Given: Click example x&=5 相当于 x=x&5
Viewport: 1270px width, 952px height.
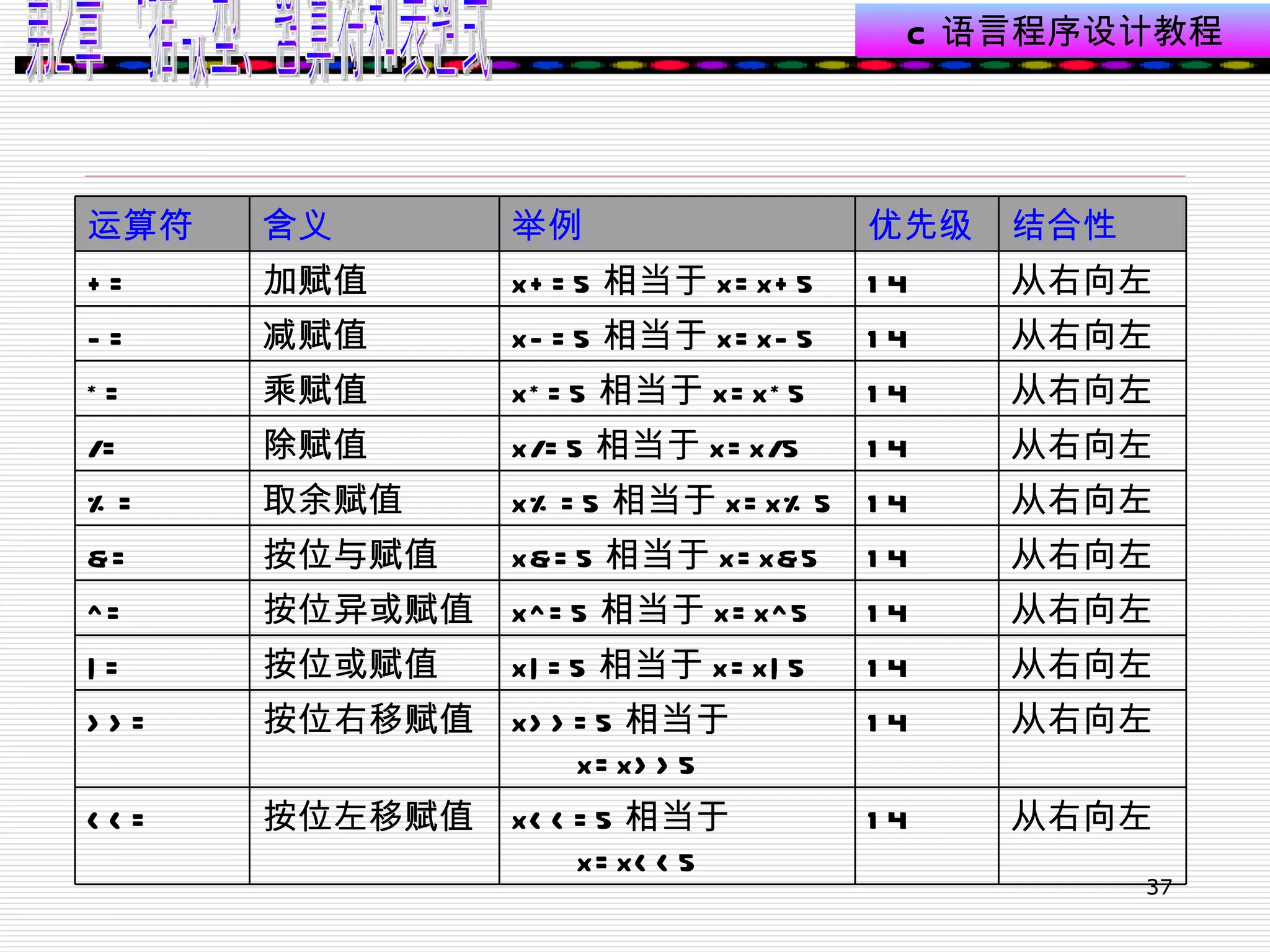Looking at the screenshot, I should click(x=677, y=553).
